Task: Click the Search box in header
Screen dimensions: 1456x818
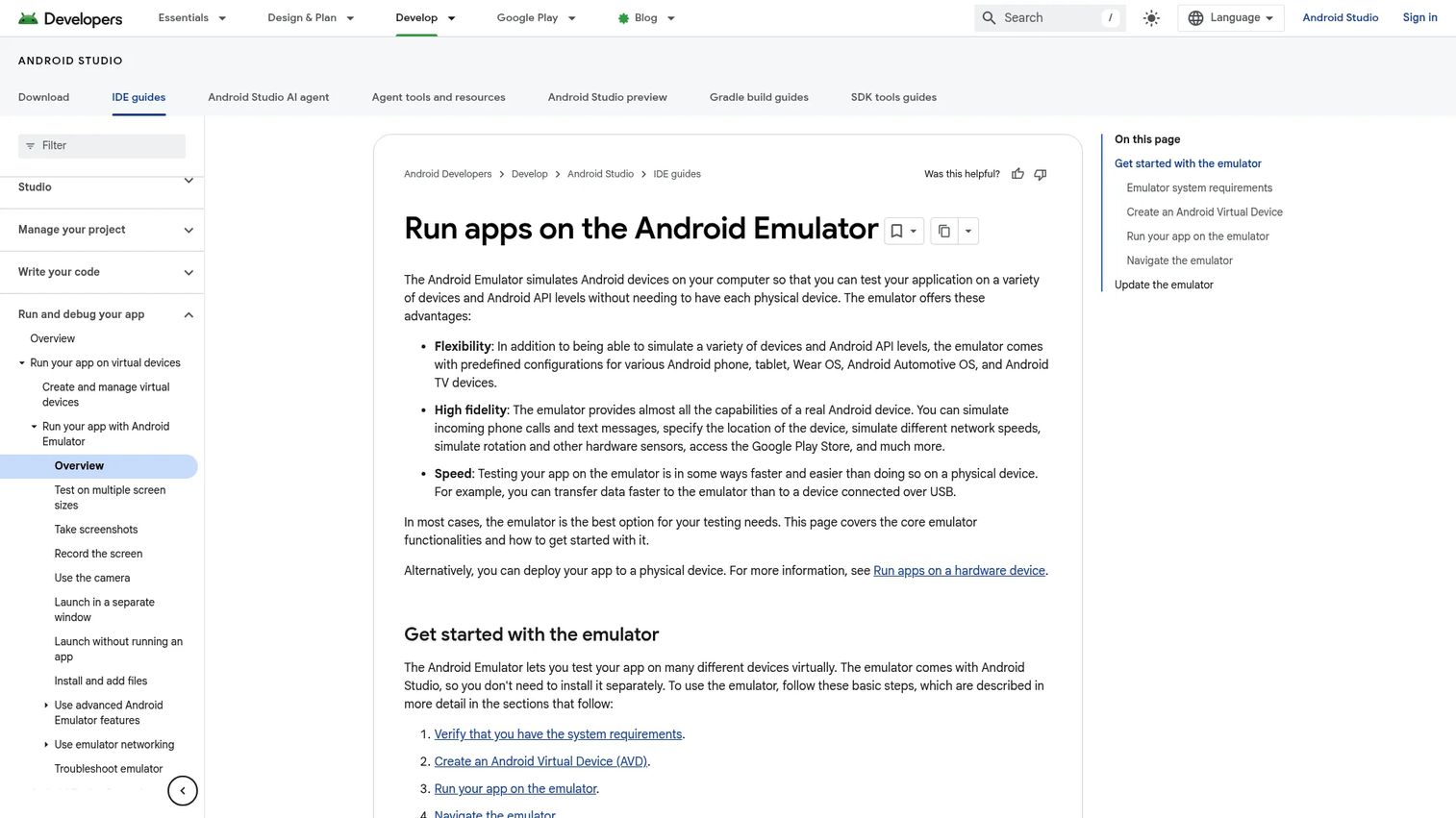Action: tap(1049, 18)
